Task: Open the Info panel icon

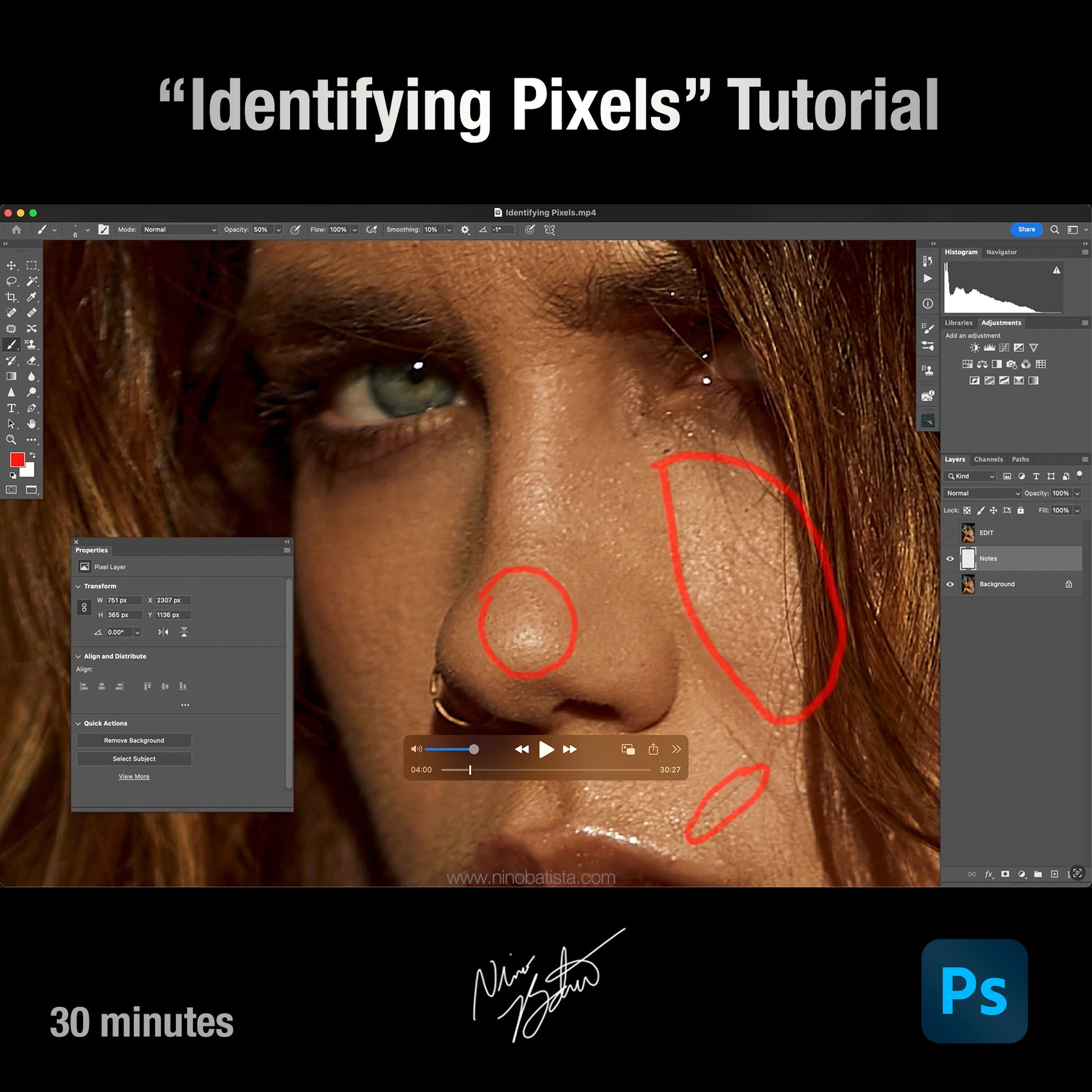Action: pos(928,304)
